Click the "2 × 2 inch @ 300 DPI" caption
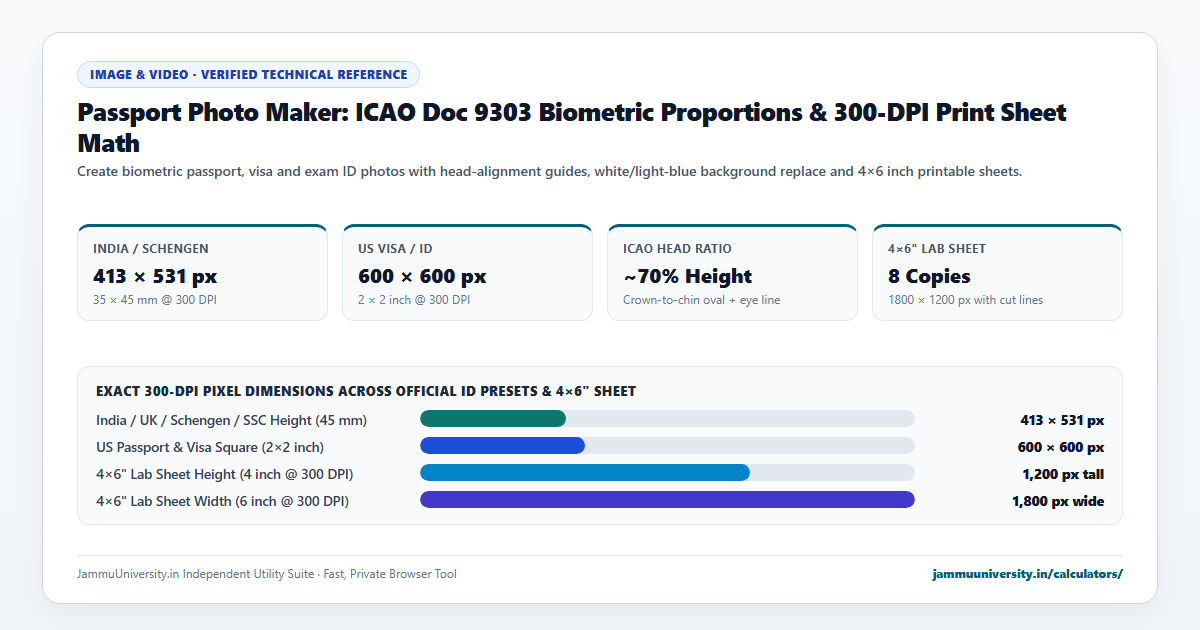1200x630 pixels. click(414, 300)
